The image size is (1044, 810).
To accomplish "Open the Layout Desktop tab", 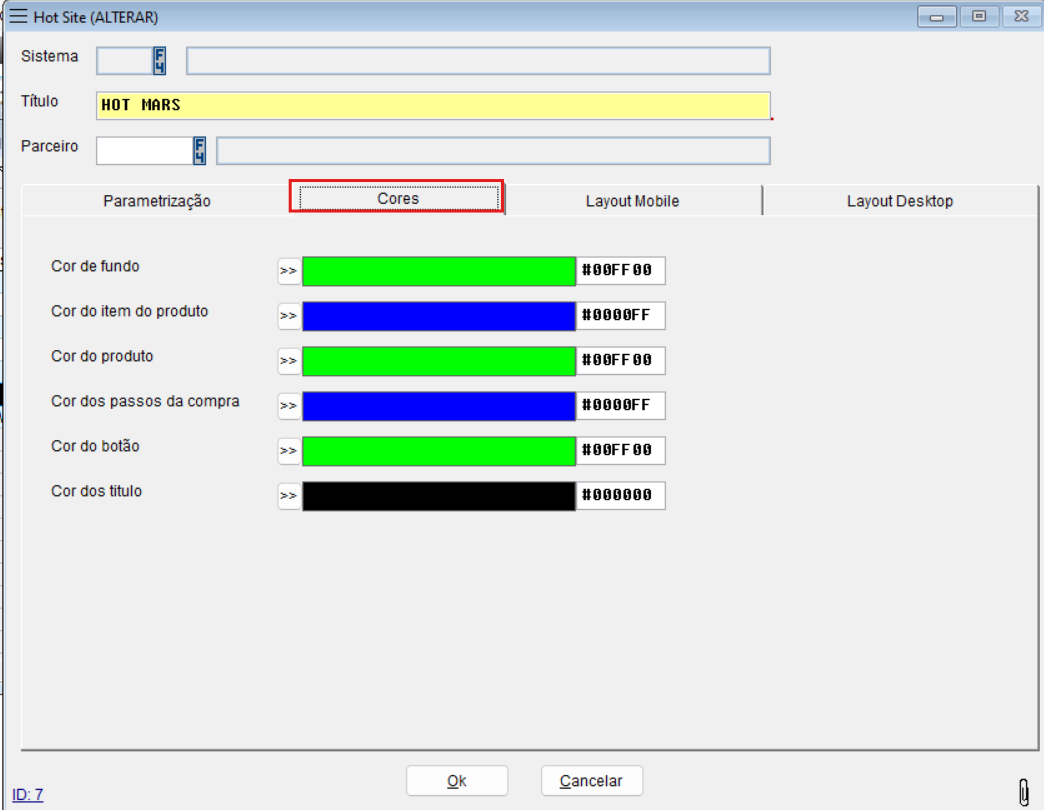I will pos(899,201).
